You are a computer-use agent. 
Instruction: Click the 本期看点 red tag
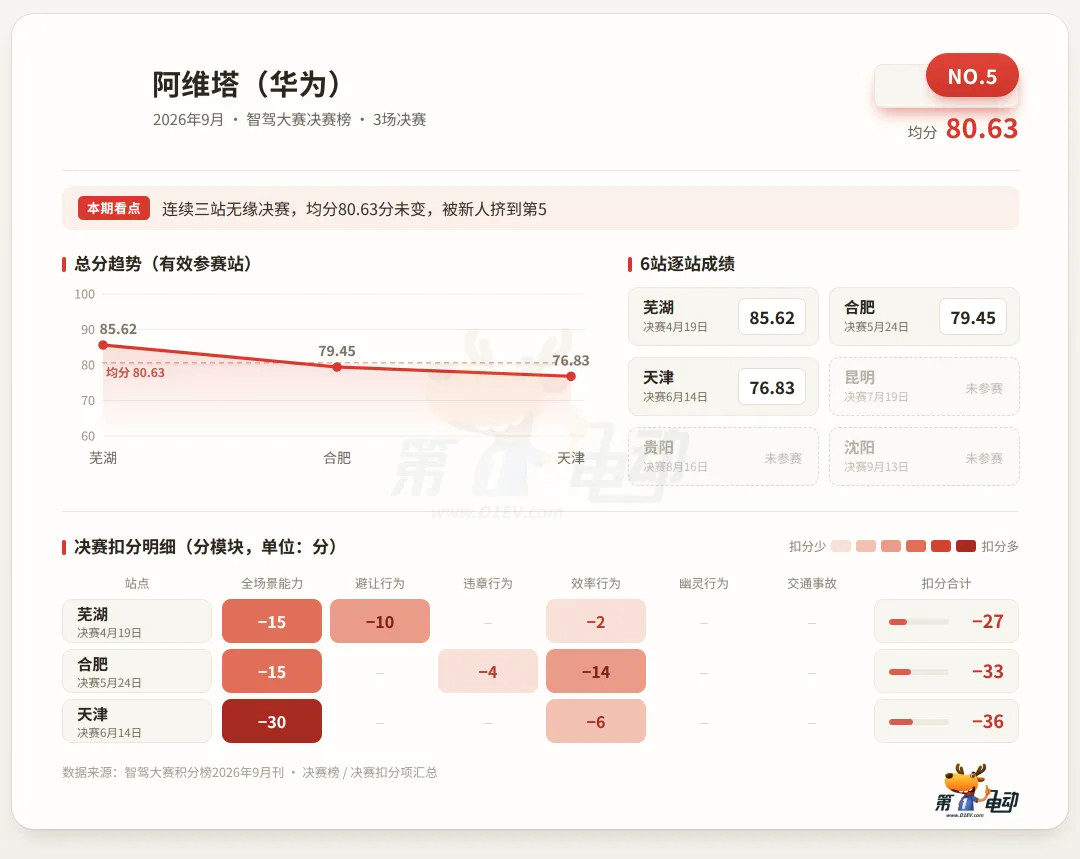114,208
